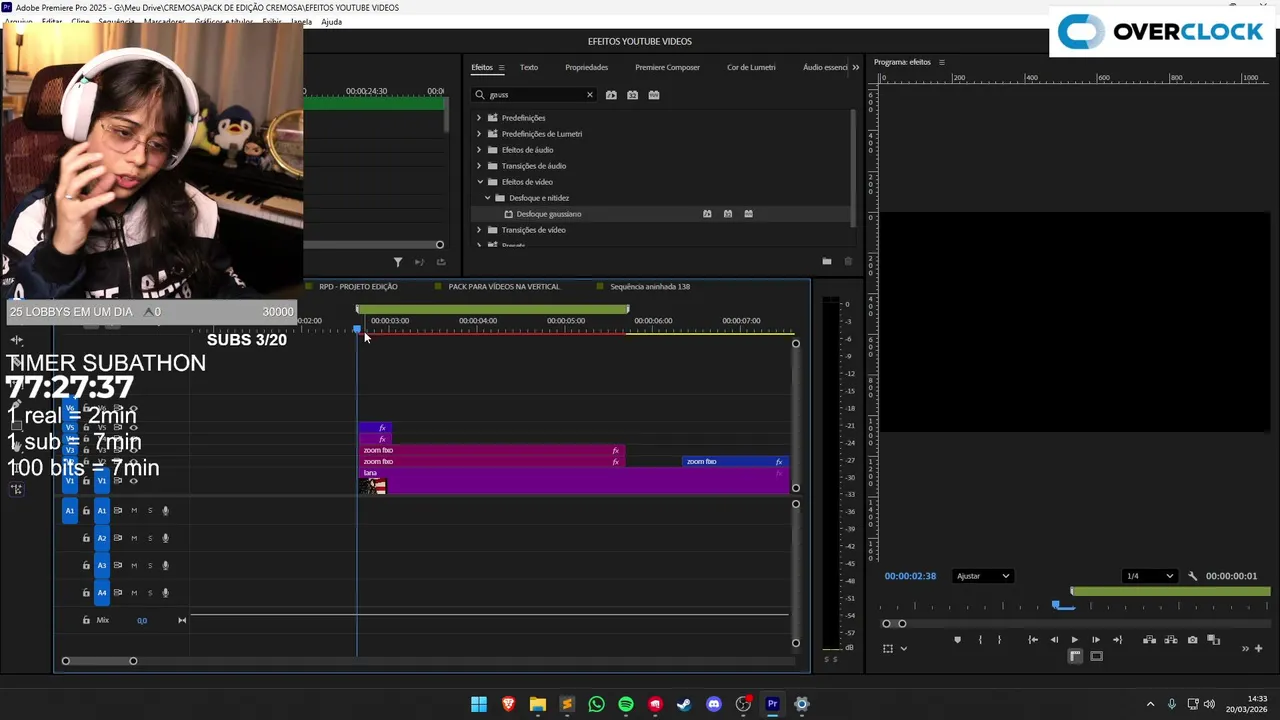Expand the Predefinições folder

tap(479, 118)
